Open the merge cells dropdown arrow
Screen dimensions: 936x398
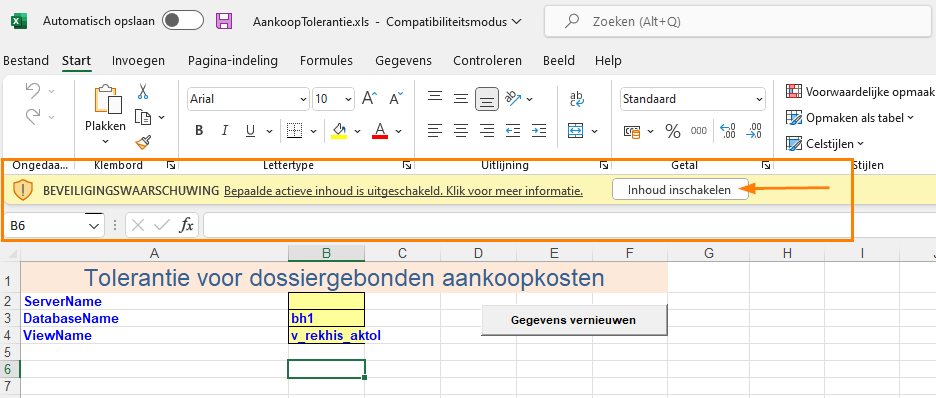(x=595, y=131)
